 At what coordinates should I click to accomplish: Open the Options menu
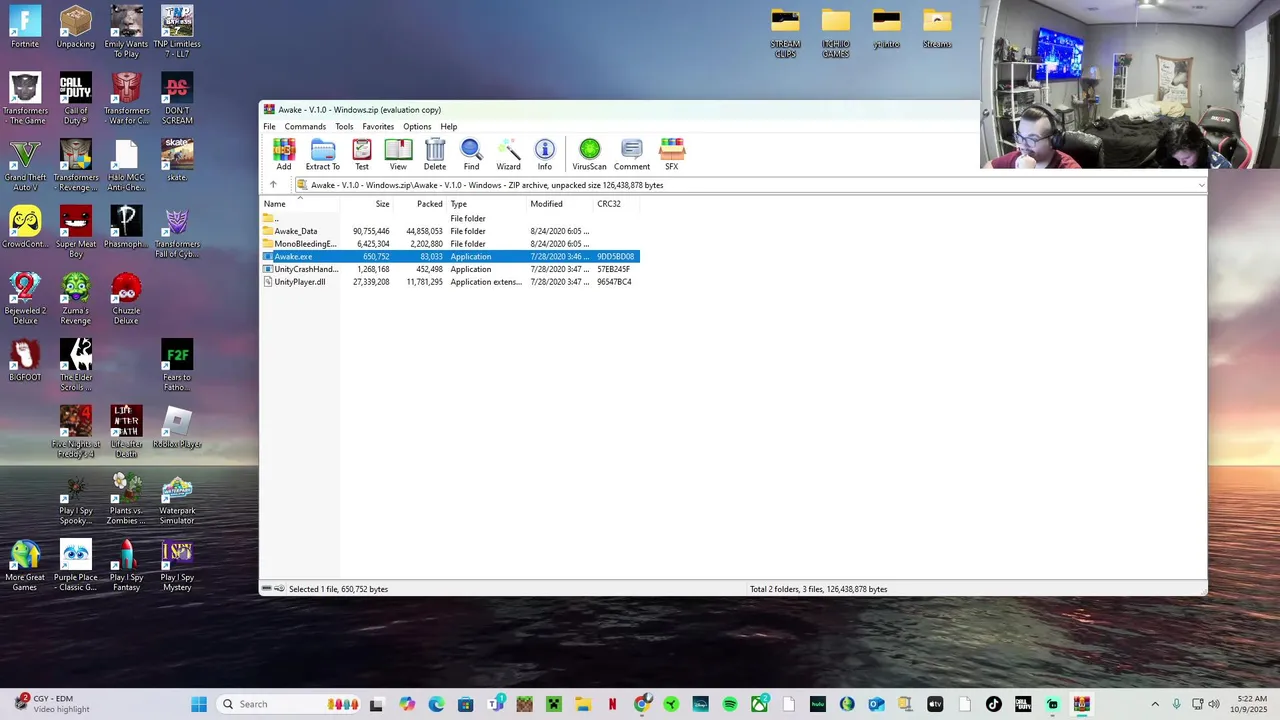417,127
